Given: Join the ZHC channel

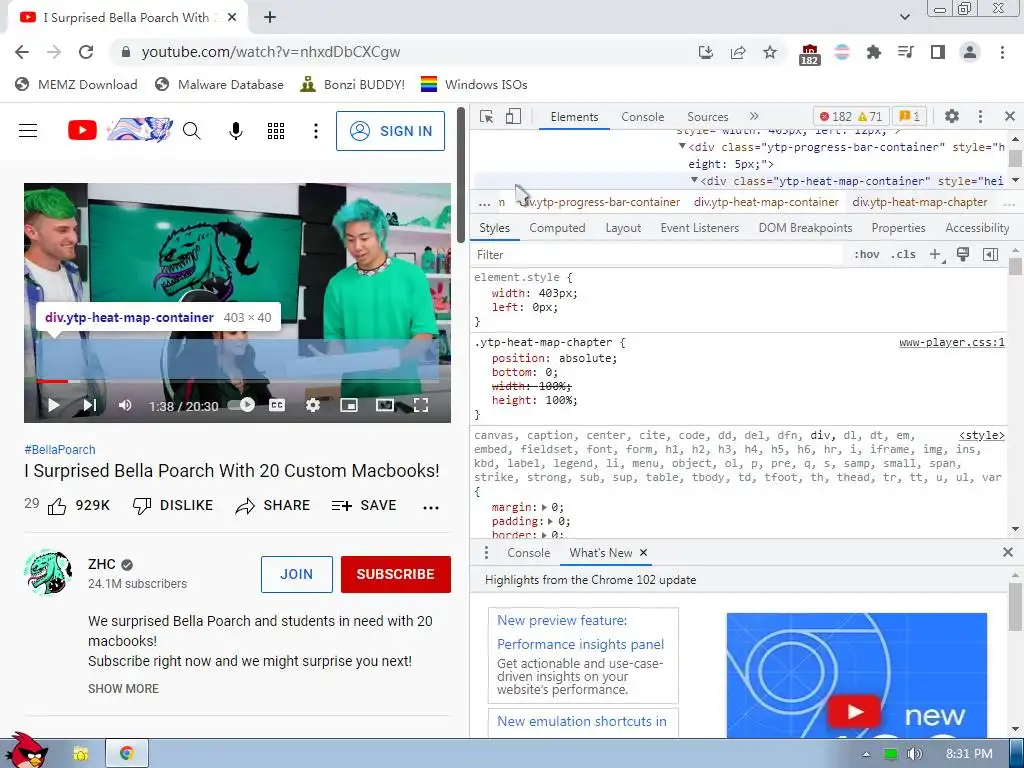Looking at the screenshot, I should click(x=296, y=574).
